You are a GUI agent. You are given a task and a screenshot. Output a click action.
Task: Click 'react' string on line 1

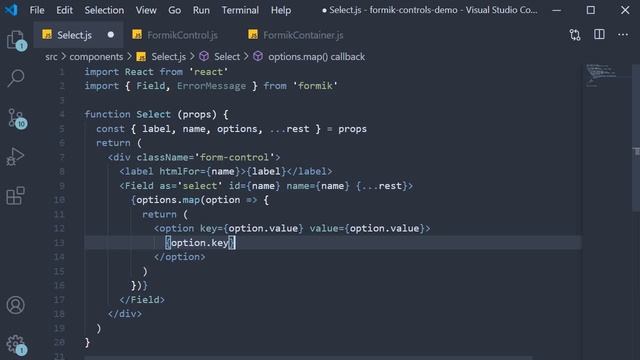[209, 72]
